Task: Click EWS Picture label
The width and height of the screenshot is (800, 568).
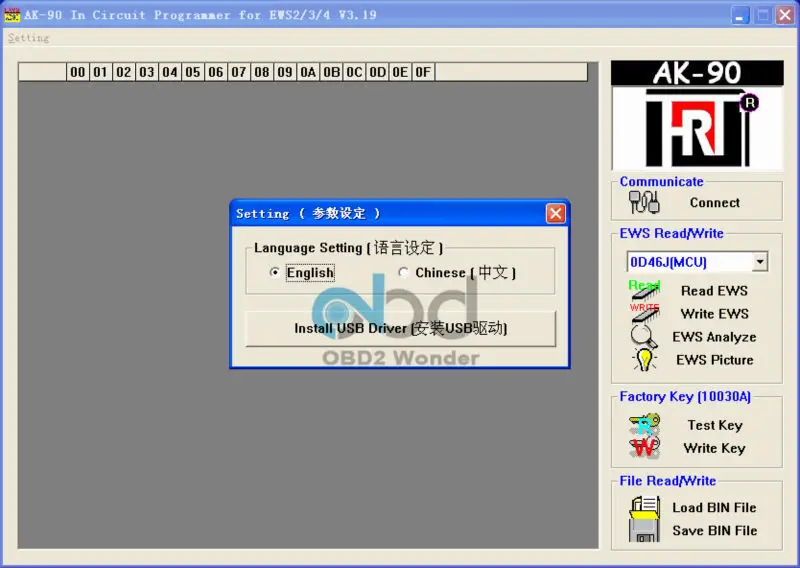Action: (714, 360)
